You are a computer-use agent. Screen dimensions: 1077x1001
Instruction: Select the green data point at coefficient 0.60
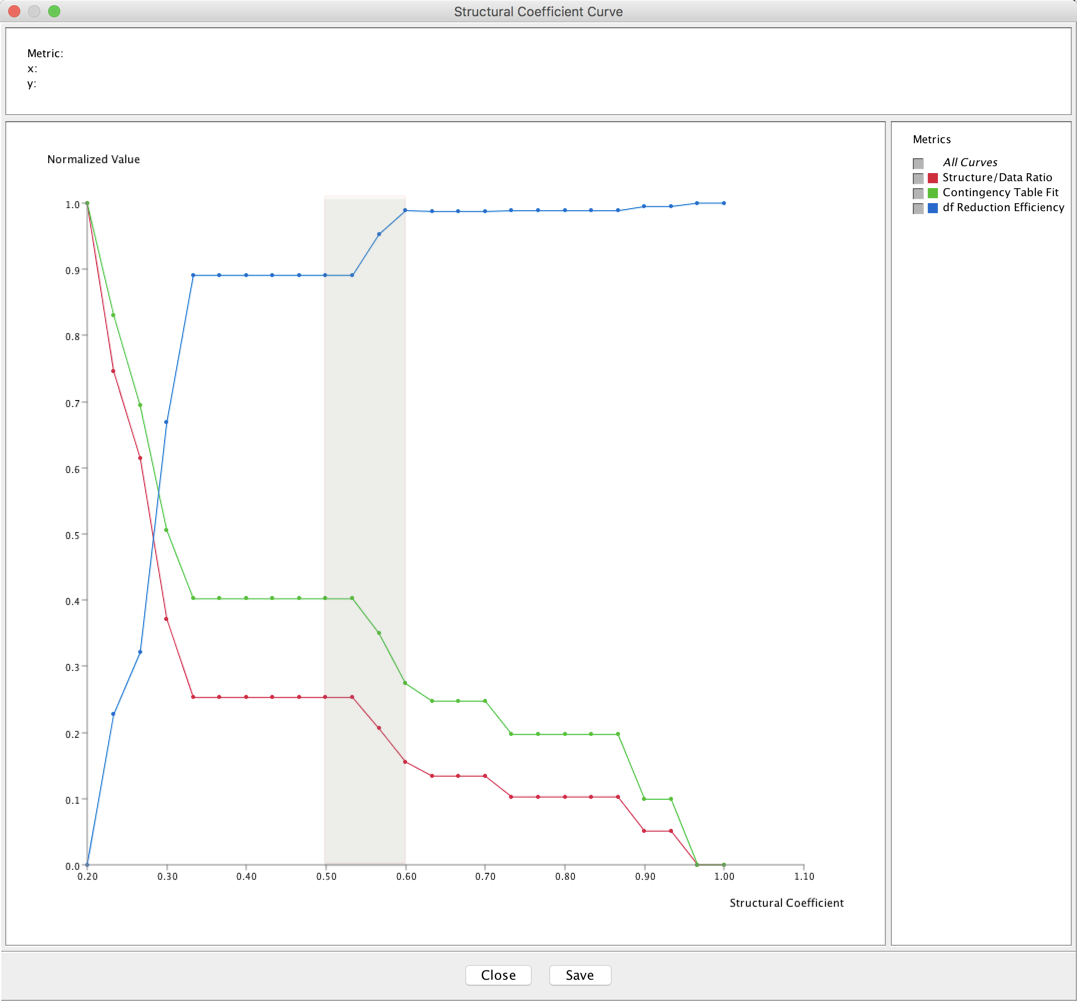click(405, 683)
